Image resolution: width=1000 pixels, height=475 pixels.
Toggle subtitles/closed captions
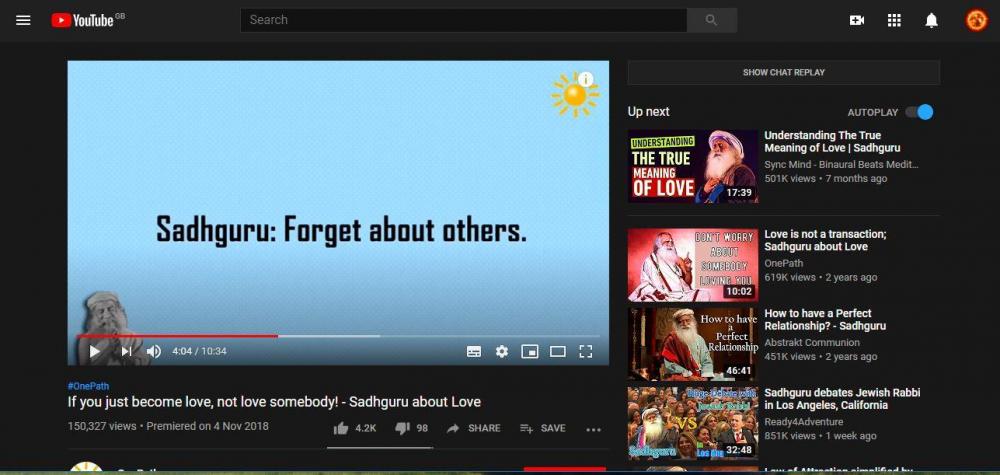click(474, 351)
